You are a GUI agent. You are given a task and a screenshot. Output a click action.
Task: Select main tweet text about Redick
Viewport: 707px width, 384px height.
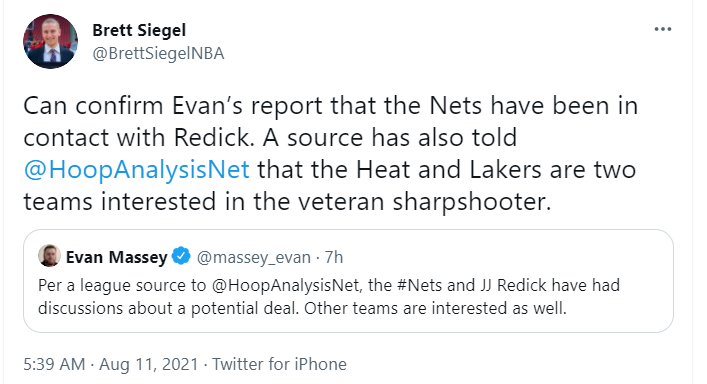(331, 154)
